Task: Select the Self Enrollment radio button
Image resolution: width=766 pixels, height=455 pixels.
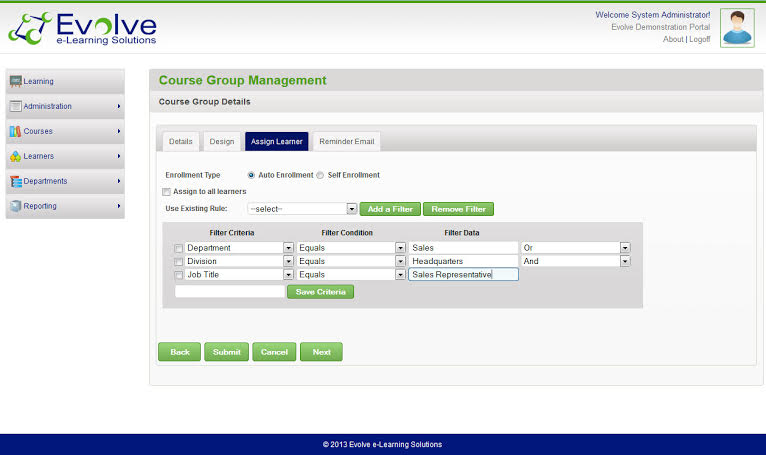Action: (320, 175)
